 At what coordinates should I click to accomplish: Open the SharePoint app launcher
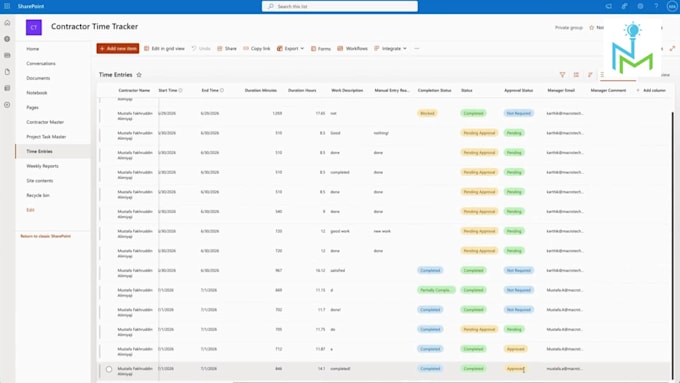coord(7,6)
